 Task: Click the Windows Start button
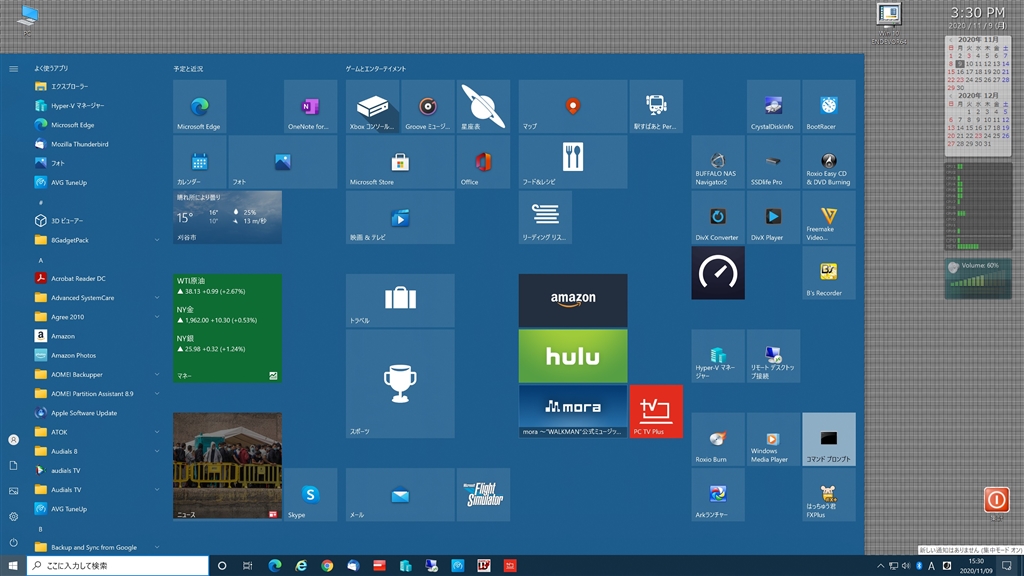13,566
